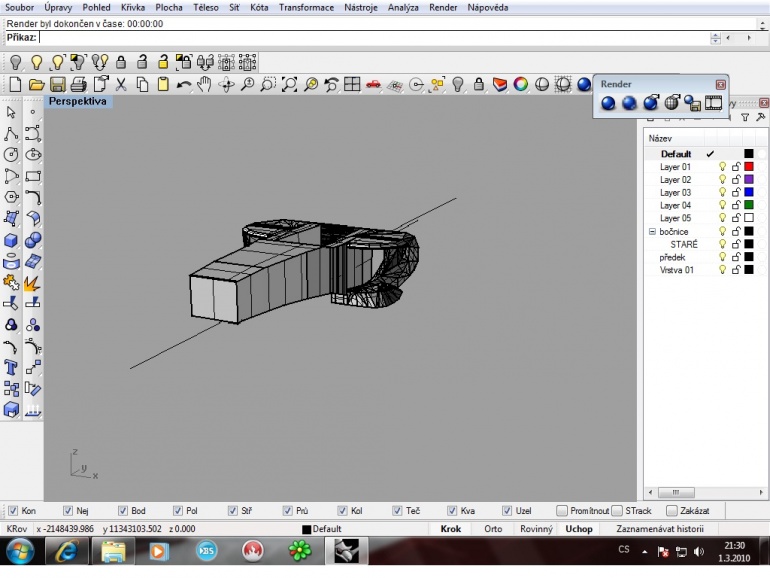Click the command history stepper arrows
This screenshot has height=578, width=770.
pyautogui.click(x=715, y=38)
